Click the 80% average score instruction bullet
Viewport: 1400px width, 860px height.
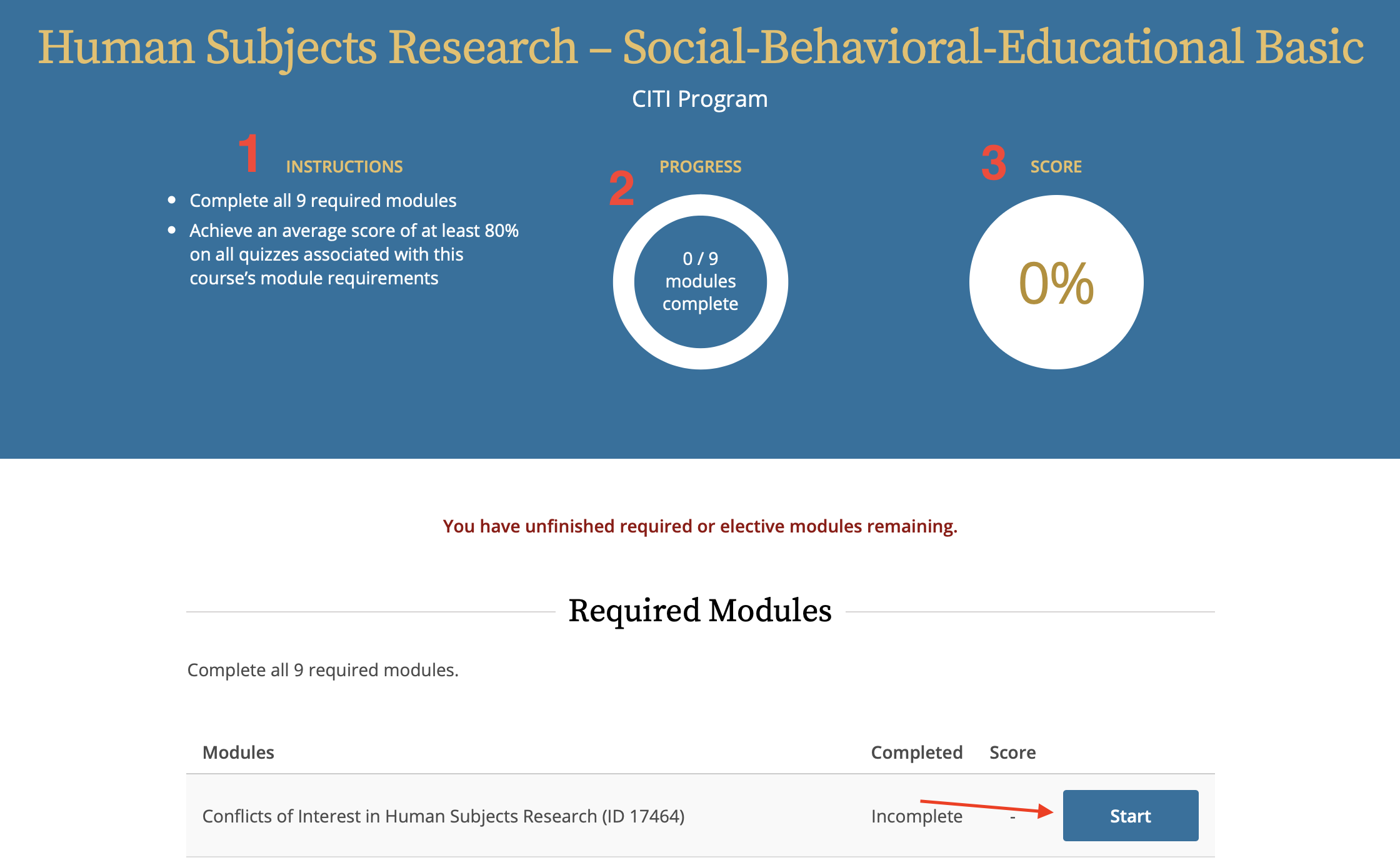tap(354, 254)
